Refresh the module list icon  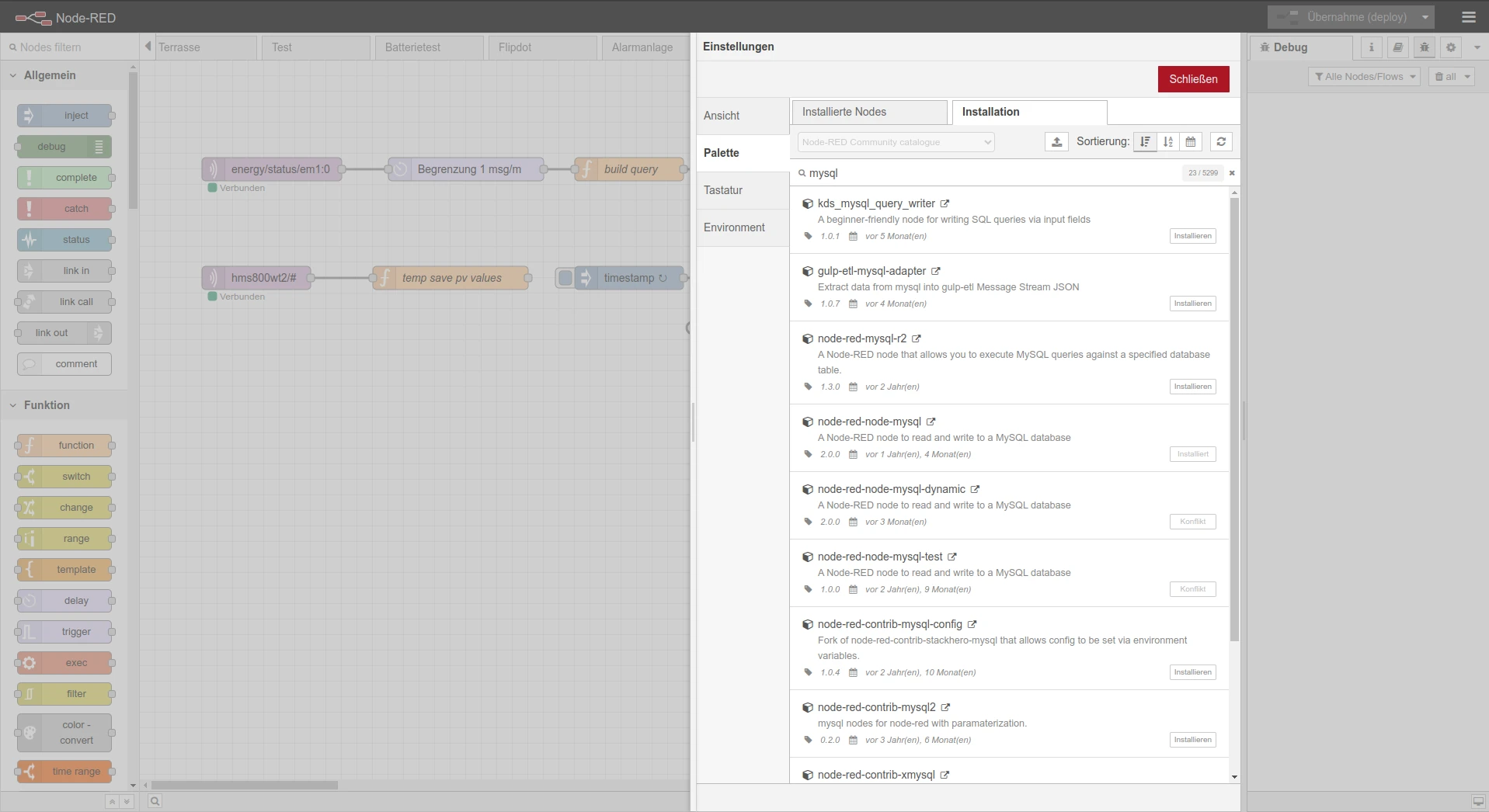[1221, 142]
